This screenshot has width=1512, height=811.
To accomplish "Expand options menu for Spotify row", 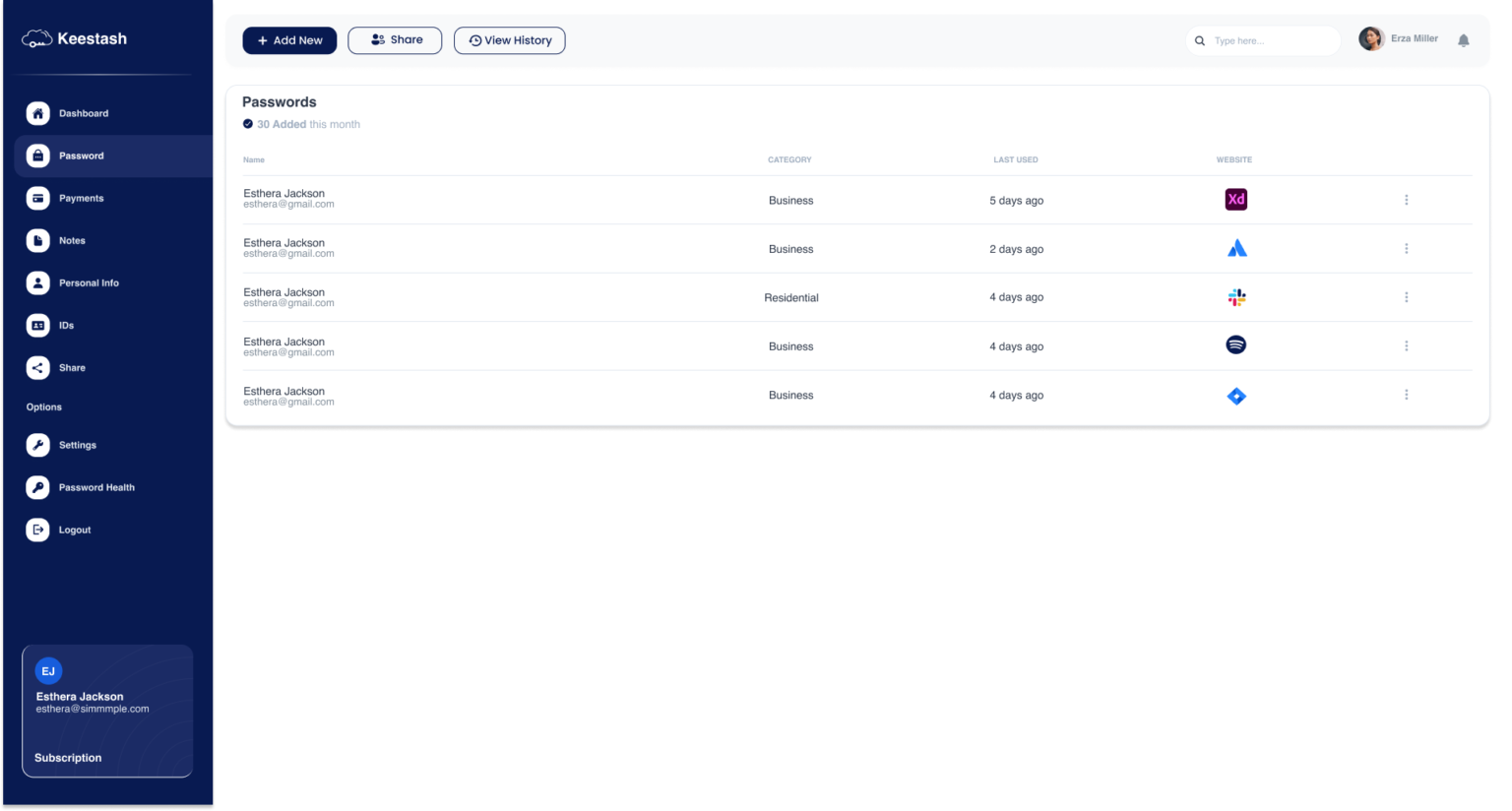I will click(x=1406, y=346).
